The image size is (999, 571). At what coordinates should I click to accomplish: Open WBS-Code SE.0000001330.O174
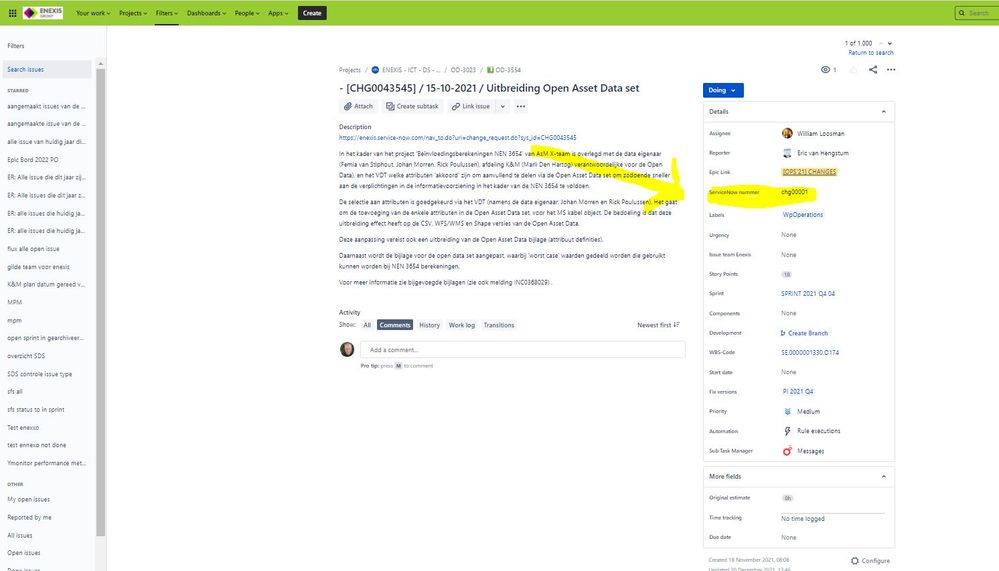(x=810, y=352)
